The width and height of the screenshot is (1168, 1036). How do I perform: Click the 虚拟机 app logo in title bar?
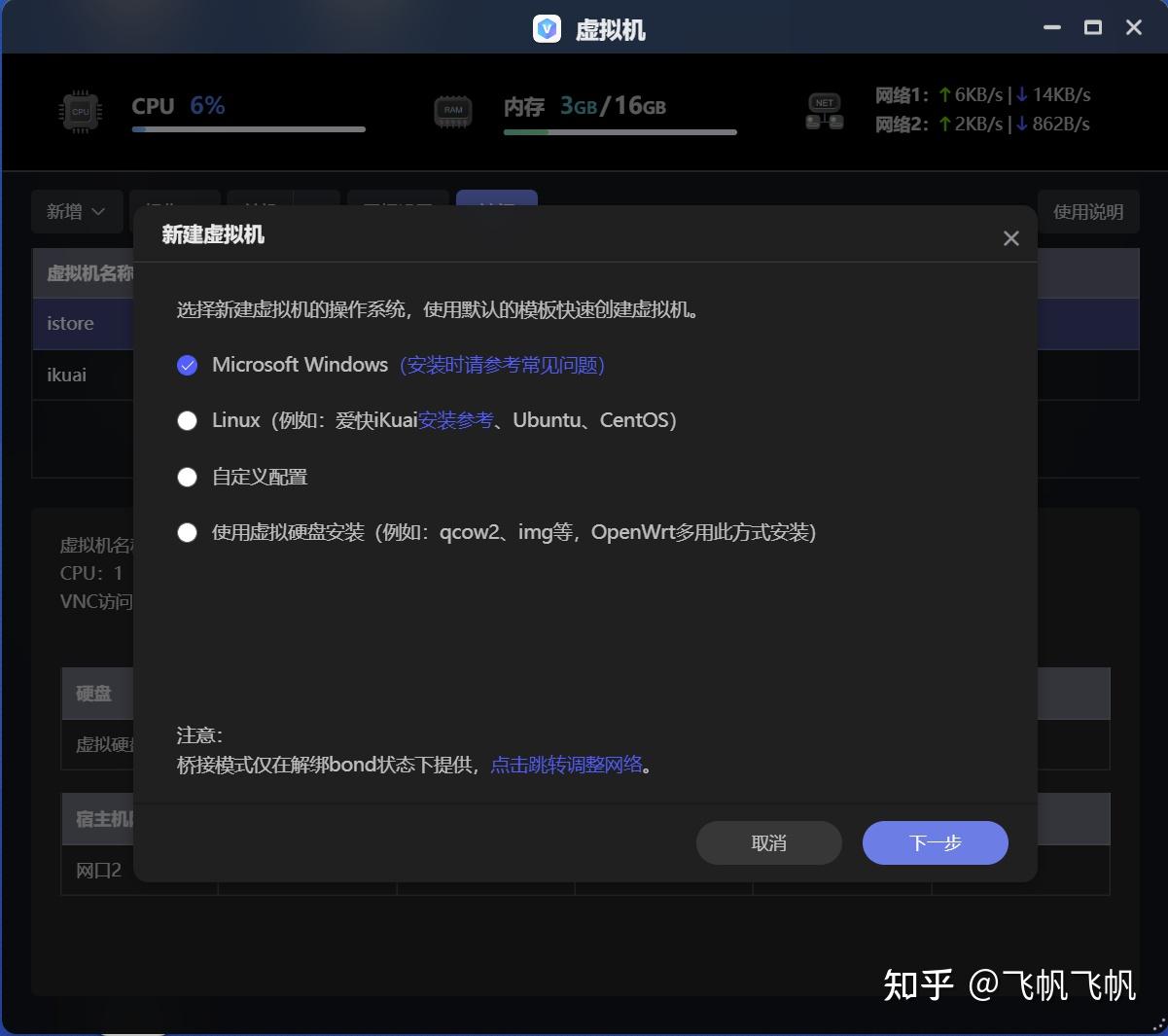[x=547, y=28]
